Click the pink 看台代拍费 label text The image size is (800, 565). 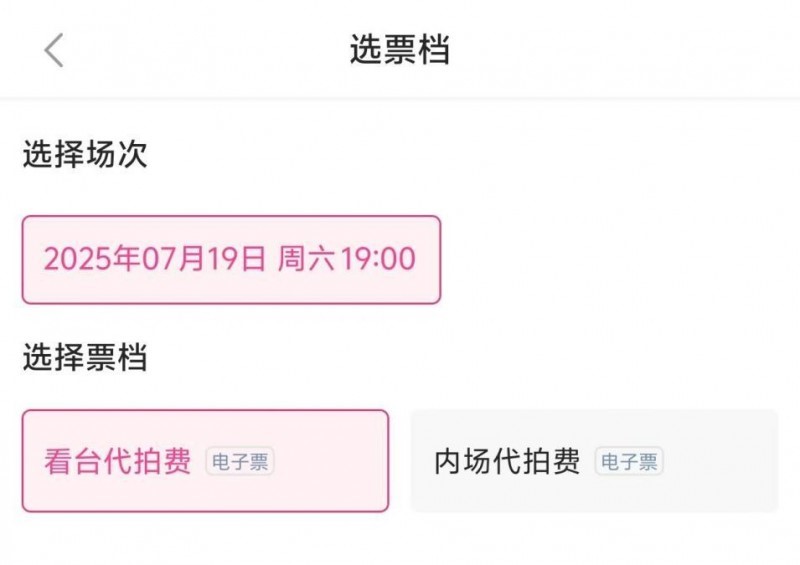(x=117, y=461)
